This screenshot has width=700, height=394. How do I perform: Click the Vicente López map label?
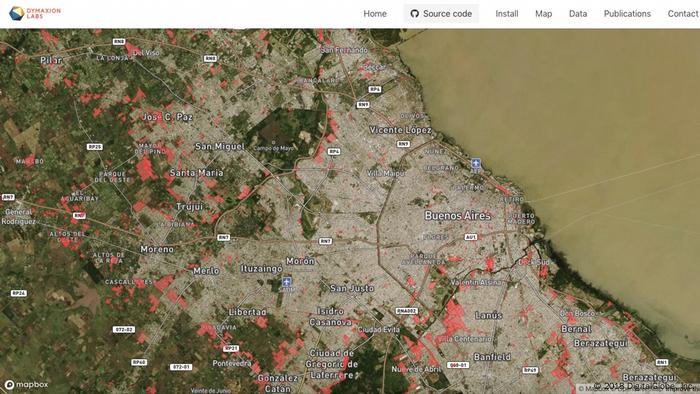[x=400, y=130]
